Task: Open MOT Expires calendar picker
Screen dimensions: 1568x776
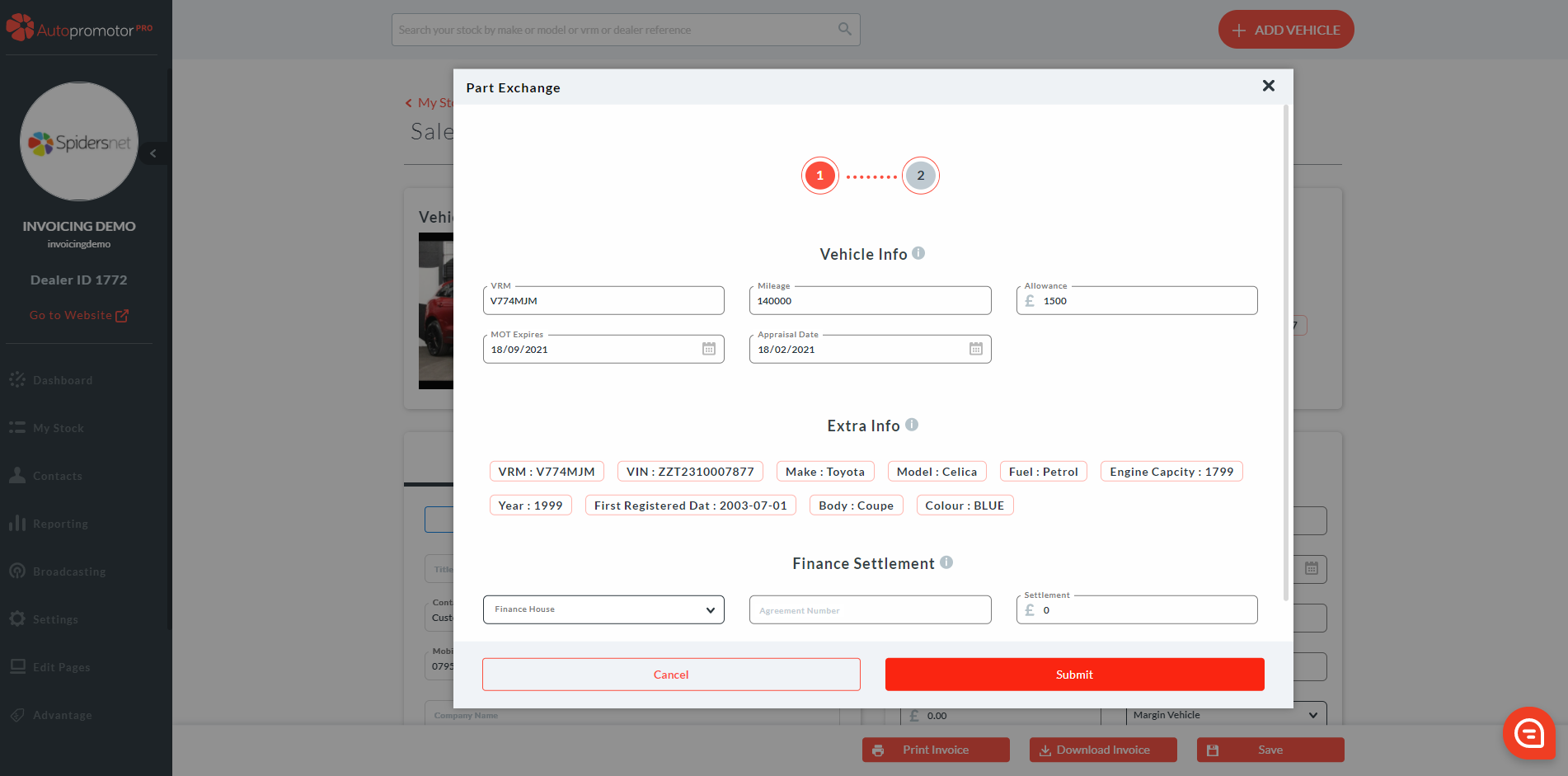Action: pyautogui.click(x=708, y=349)
